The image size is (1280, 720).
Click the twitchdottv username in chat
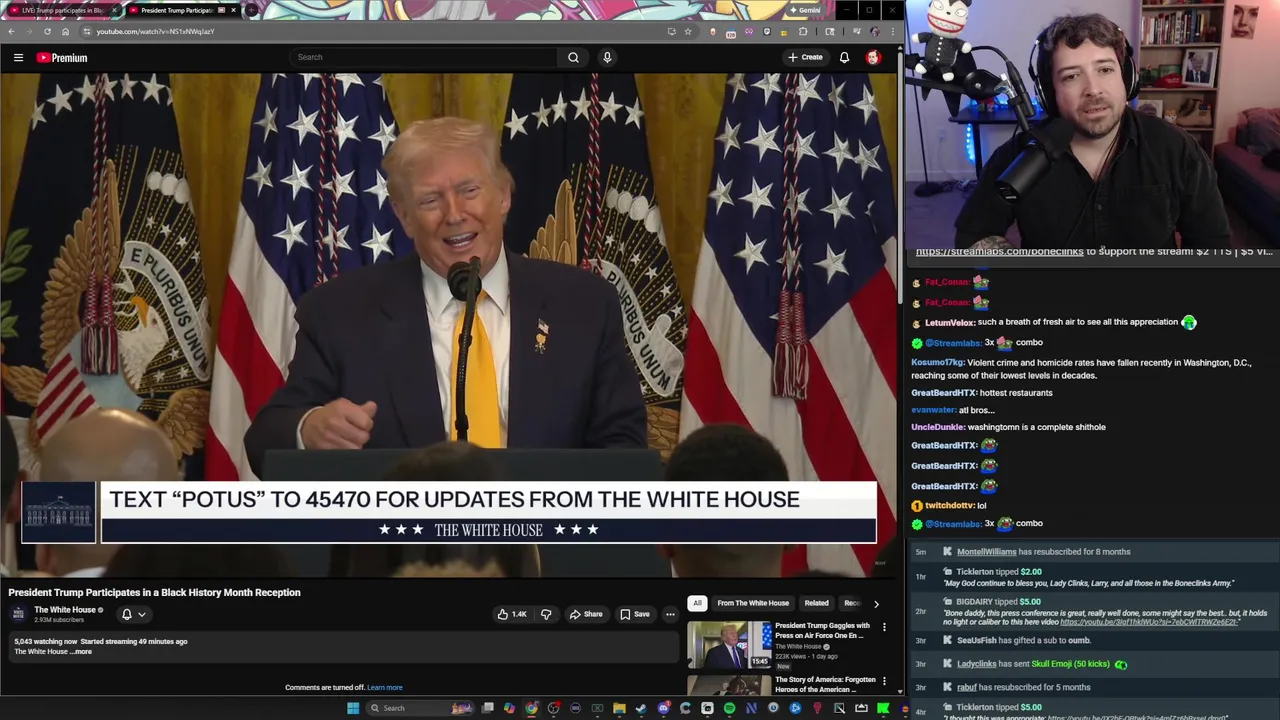tap(949, 506)
